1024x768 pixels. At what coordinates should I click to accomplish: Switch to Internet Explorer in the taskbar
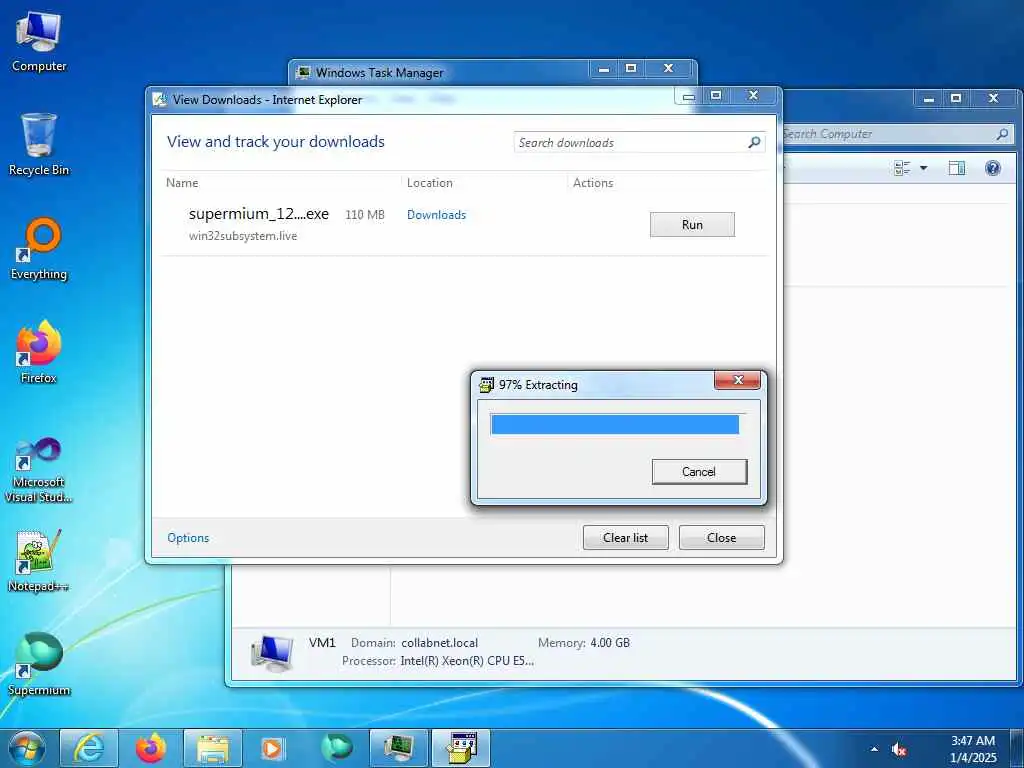pos(89,748)
